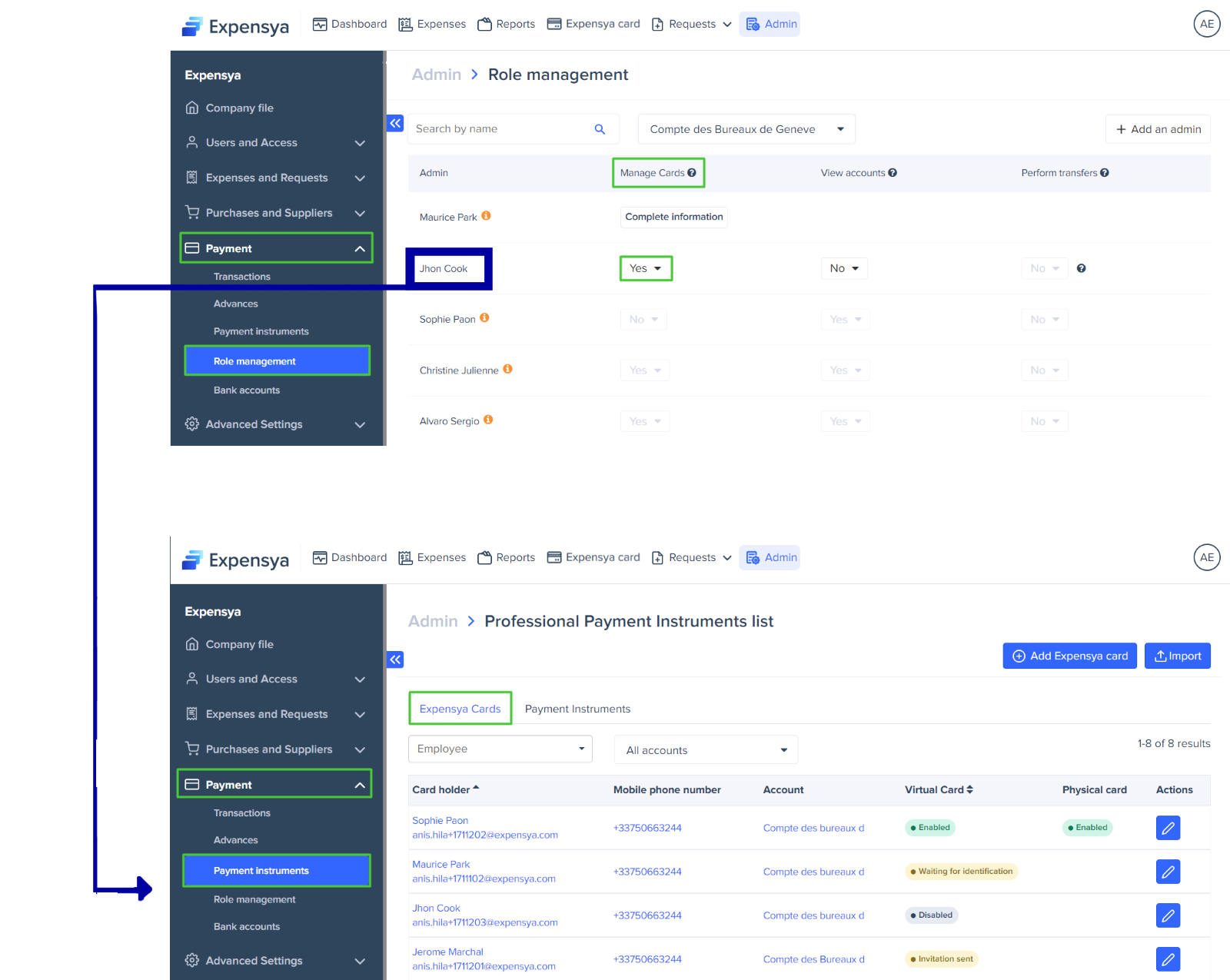
Task: Click the info icon beside Maurice Park
Action: (486, 216)
